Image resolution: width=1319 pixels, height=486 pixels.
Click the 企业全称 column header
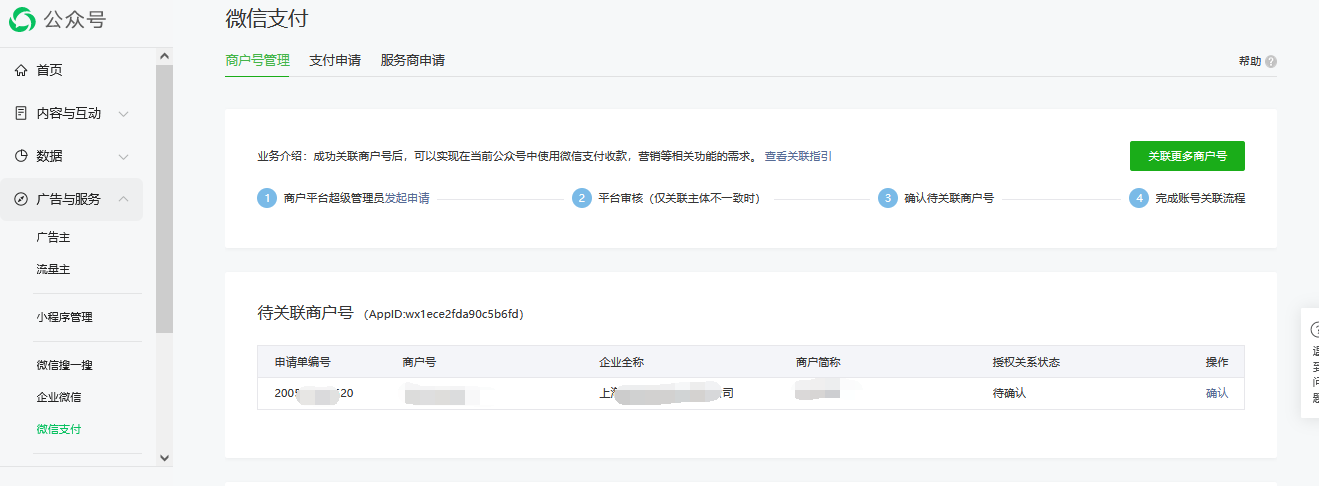(x=621, y=362)
